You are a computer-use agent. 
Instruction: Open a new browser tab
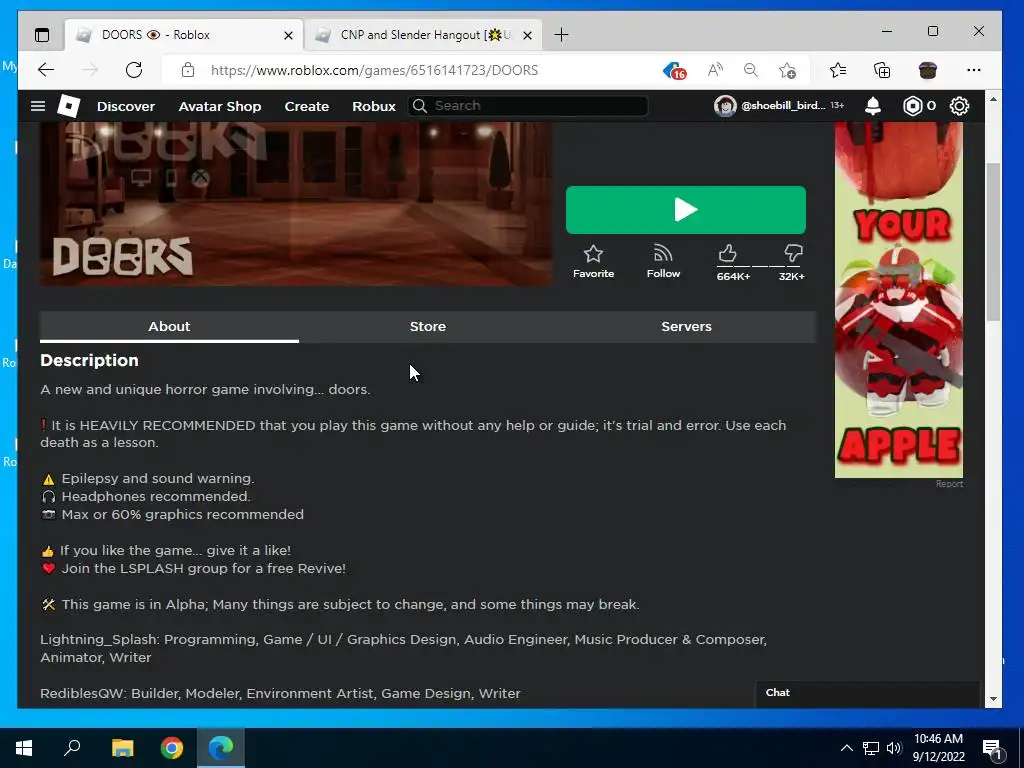point(561,35)
